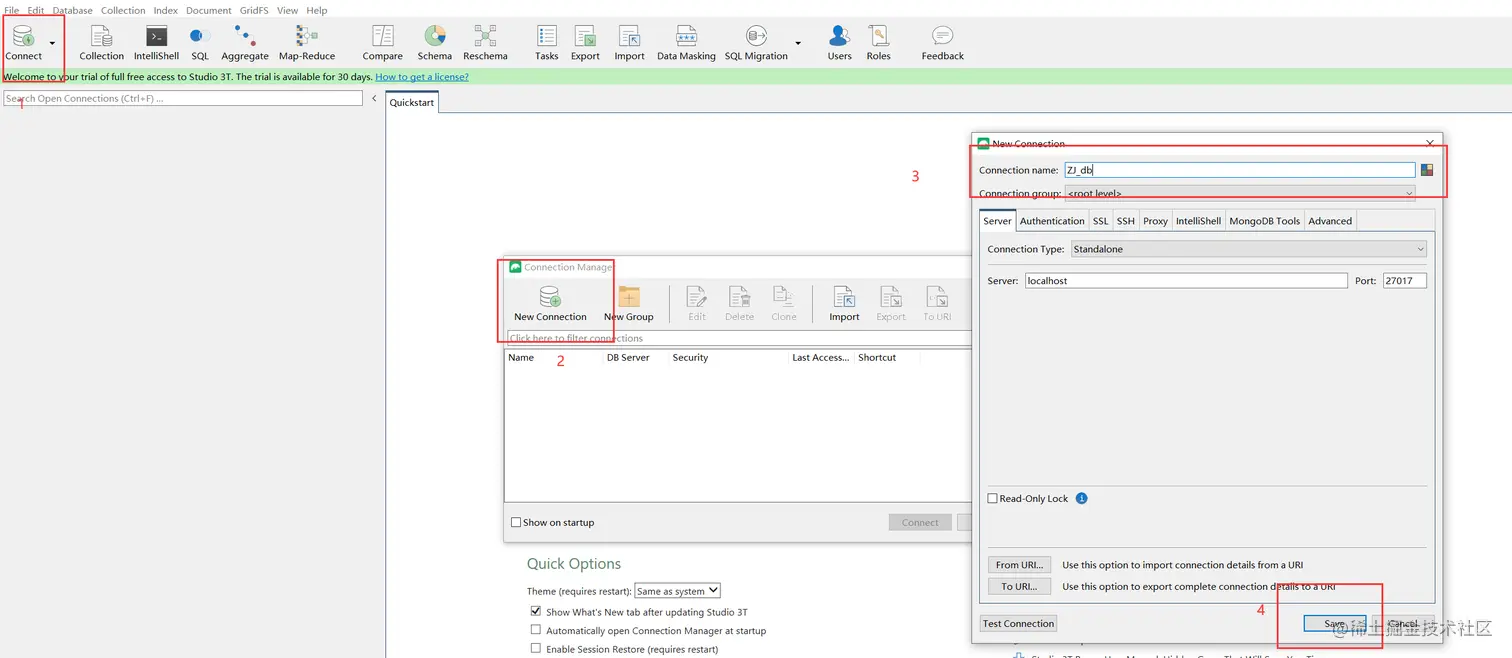The image size is (1512, 658).
Task: Open the Connection group dropdown
Action: pos(1240,193)
